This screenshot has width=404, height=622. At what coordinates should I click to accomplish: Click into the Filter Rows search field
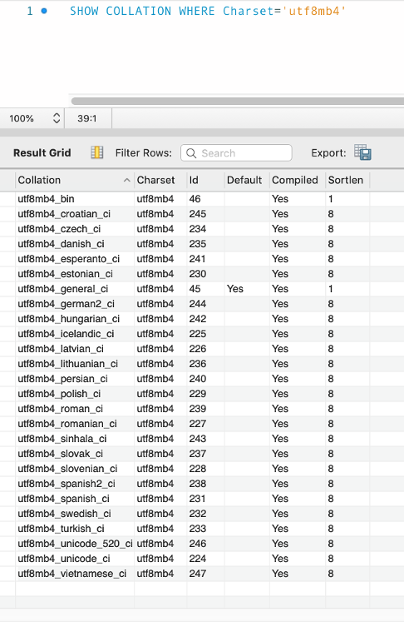(236, 153)
